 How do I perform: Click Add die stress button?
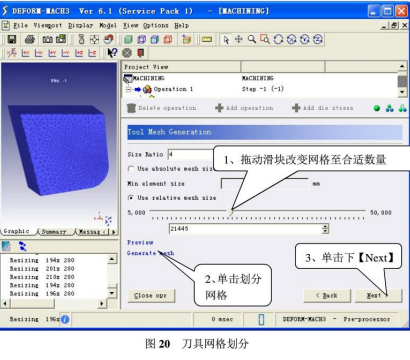pyautogui.click(x=323, y=108)
